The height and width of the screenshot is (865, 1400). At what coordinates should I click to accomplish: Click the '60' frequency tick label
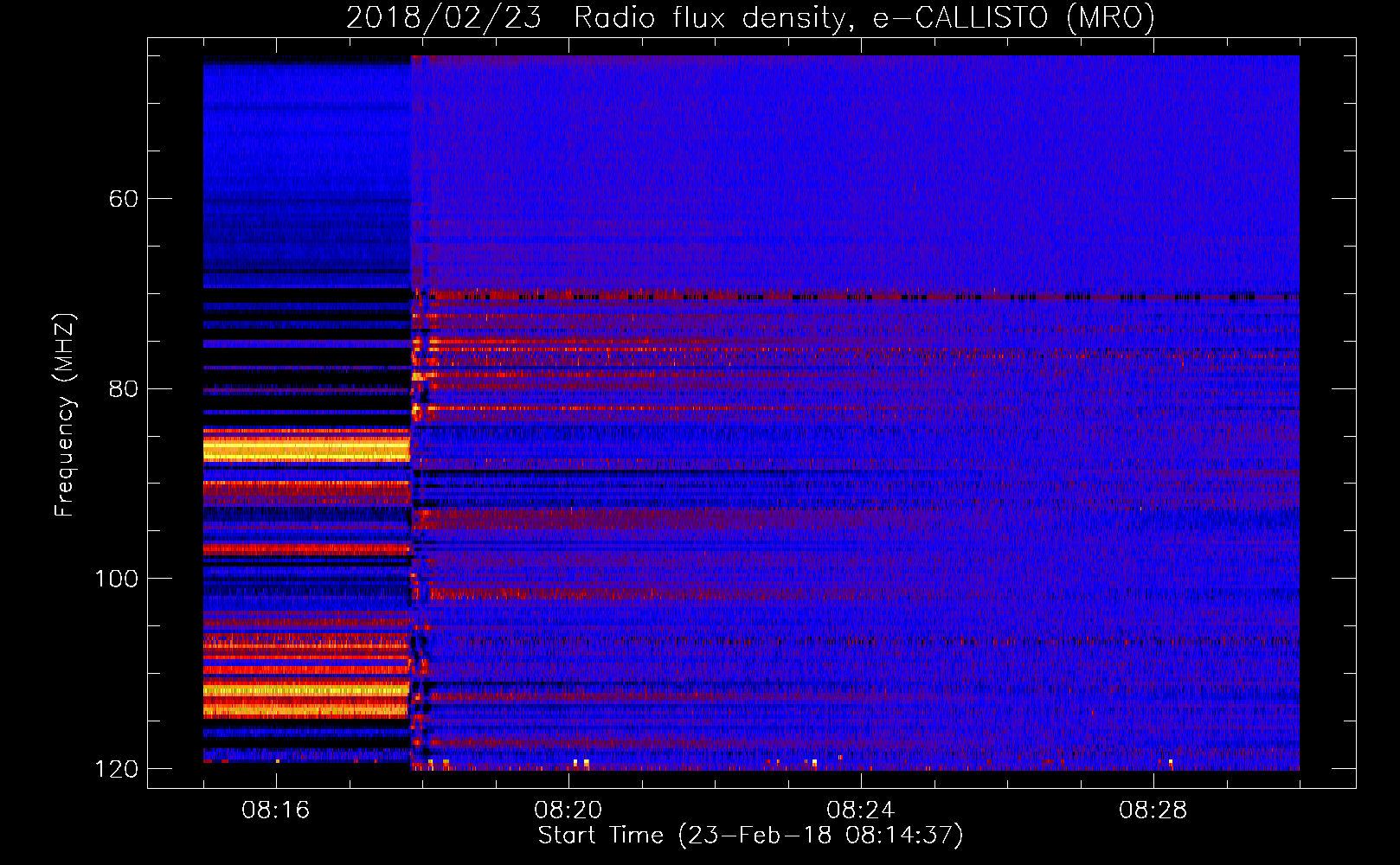tap(124, 199)
